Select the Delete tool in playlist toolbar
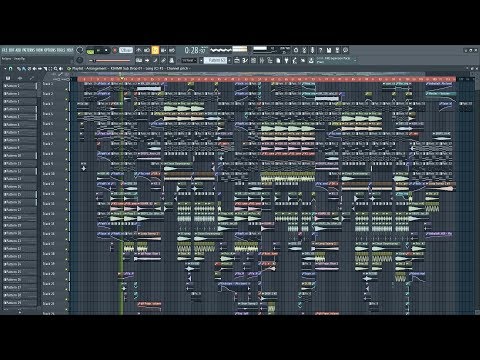Screen dimensions: 480x360 [29, 68]
